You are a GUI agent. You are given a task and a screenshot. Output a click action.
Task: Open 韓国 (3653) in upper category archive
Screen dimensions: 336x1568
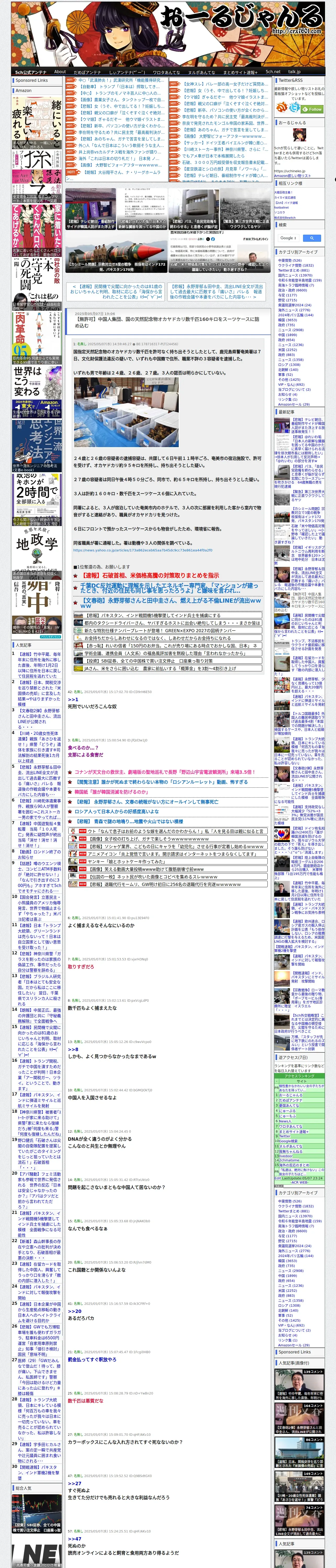[287, 320]
